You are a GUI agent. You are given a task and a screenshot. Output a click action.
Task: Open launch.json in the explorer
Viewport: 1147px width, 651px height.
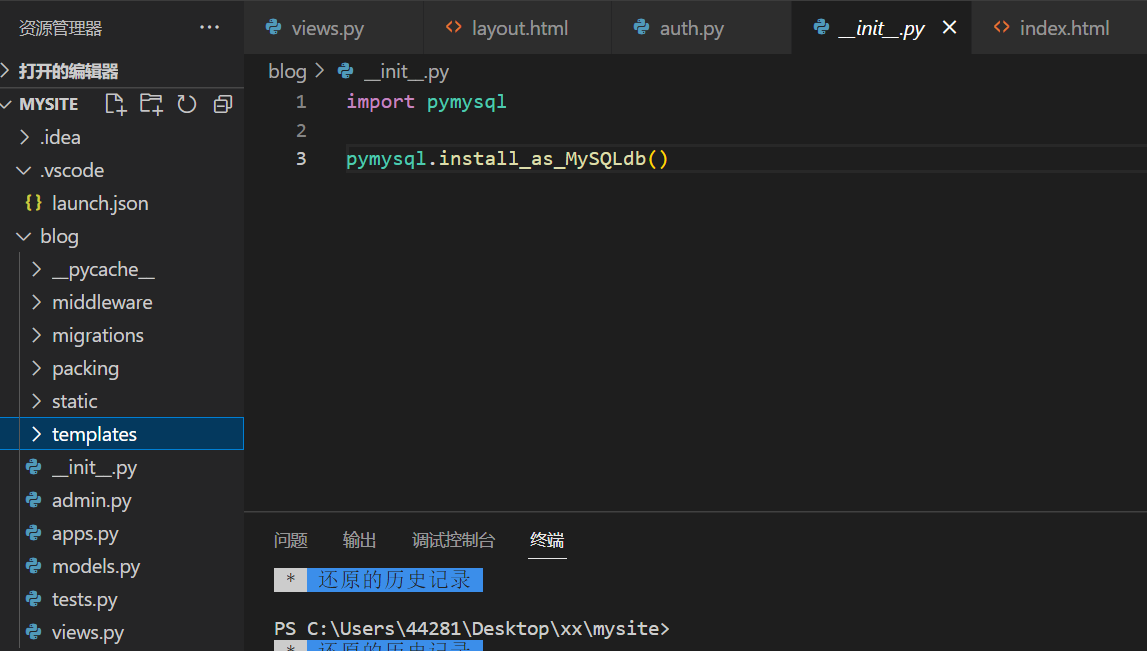click(99, 203)
